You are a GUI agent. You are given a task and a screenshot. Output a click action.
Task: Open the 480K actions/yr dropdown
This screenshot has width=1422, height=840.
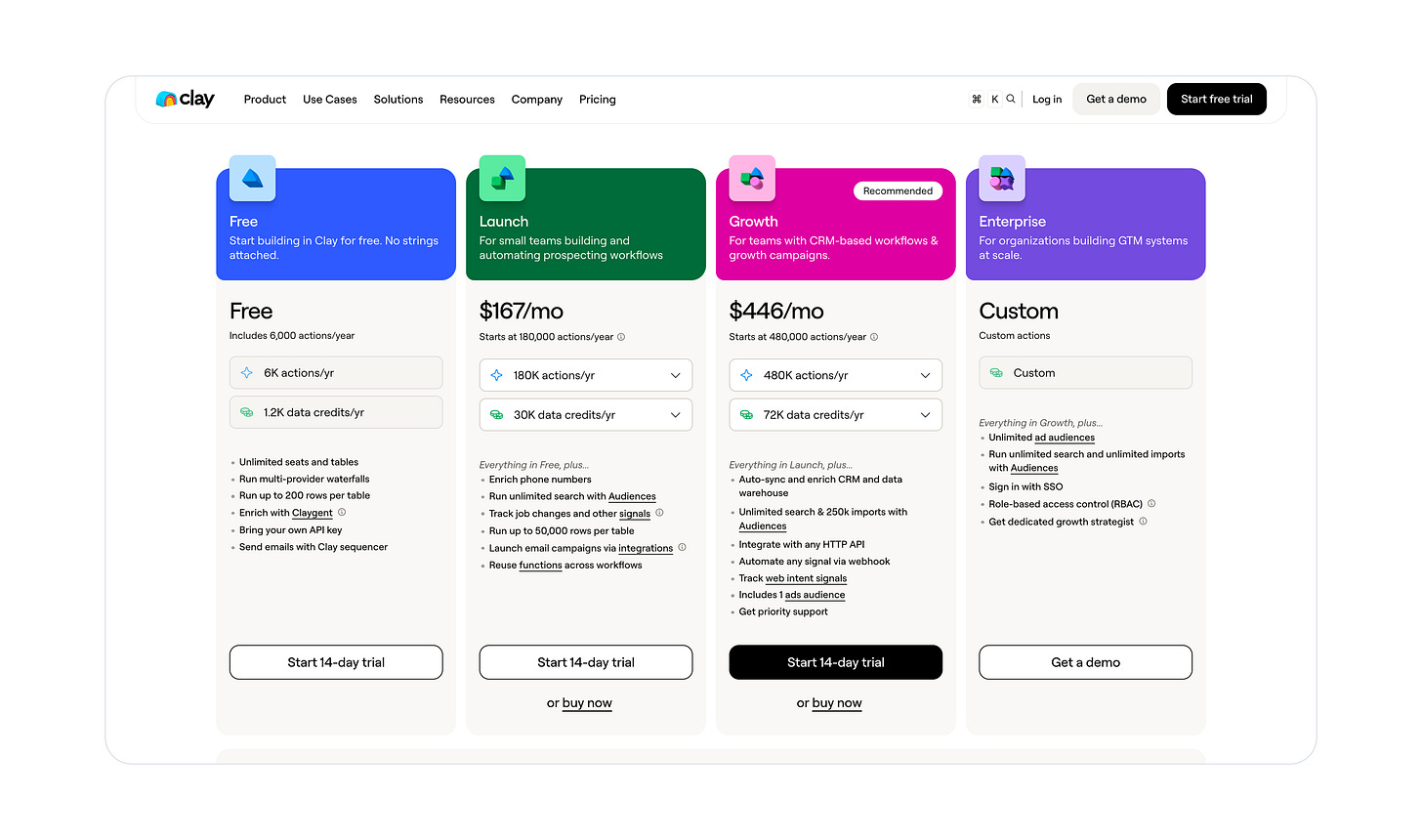point(836,375)
